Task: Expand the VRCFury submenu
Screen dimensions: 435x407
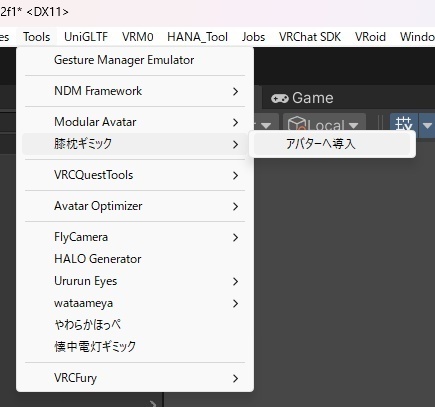Action: pyautogui.click(x=135, y=378)
